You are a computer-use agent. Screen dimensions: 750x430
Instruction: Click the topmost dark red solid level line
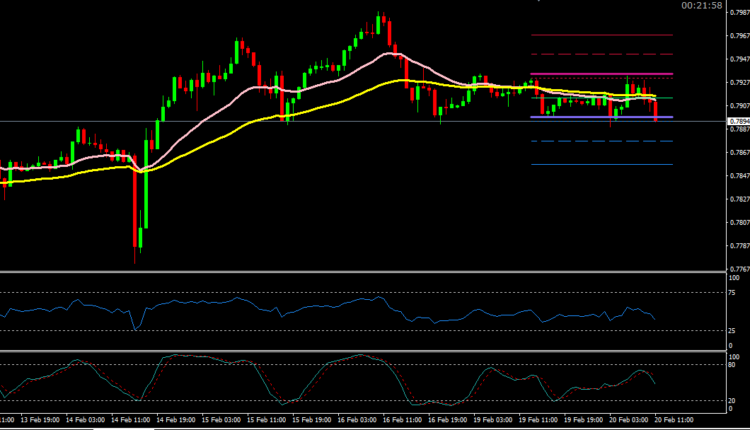(600, 35)
